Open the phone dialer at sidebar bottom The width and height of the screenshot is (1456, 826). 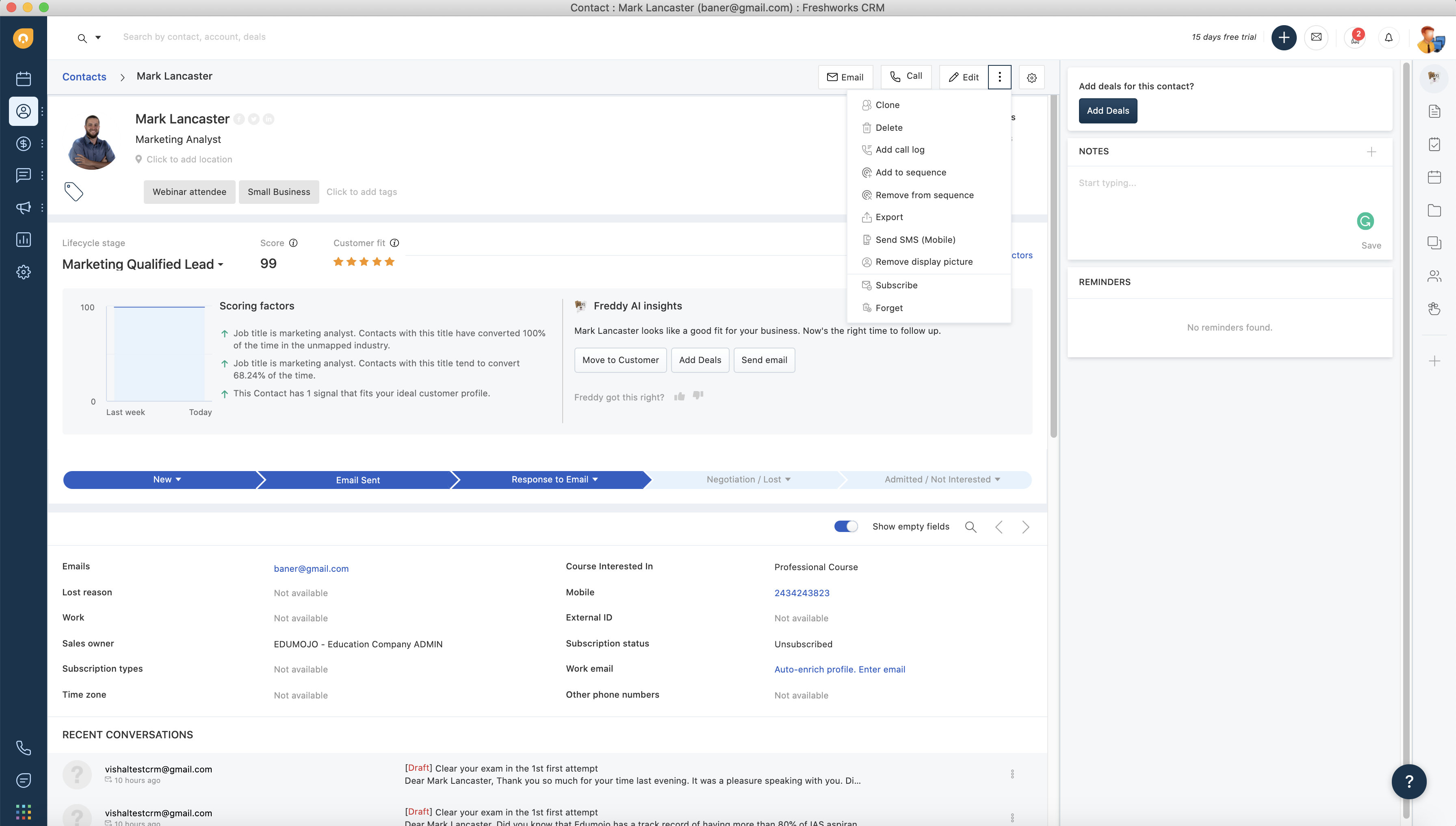[x=23, y=748]
